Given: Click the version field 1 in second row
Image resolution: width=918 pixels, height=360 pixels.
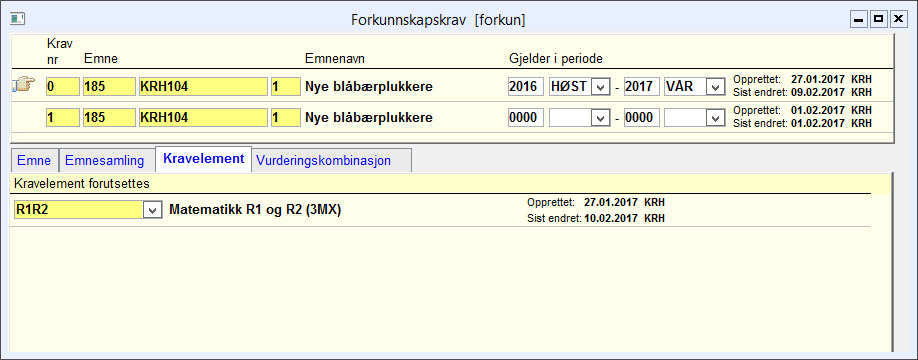Looking at the screenshot, I should pos(285,118).
